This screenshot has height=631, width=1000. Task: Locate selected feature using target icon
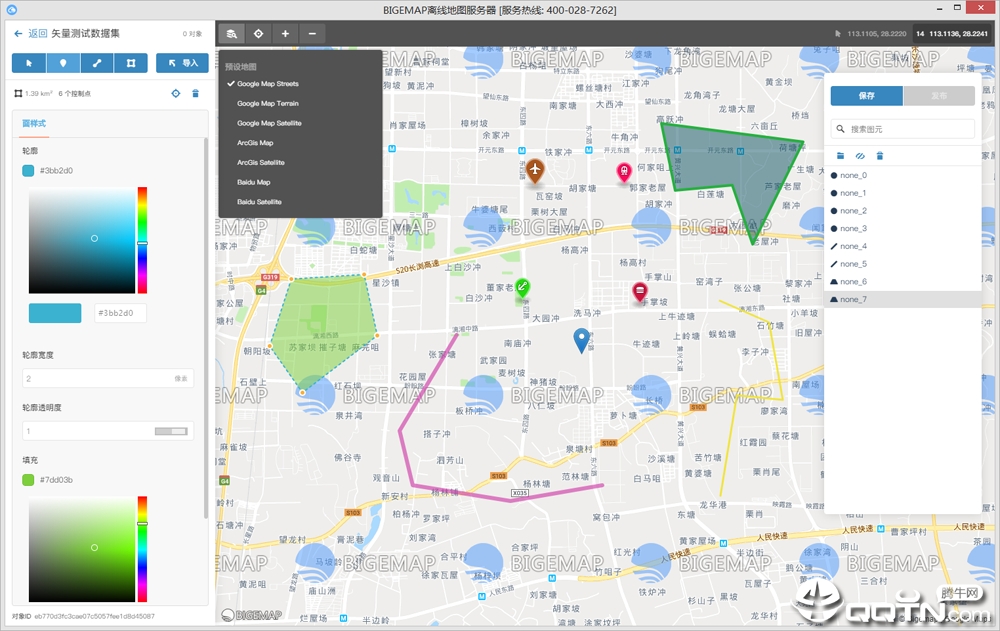pyautogui.click(x=176, y=94)
